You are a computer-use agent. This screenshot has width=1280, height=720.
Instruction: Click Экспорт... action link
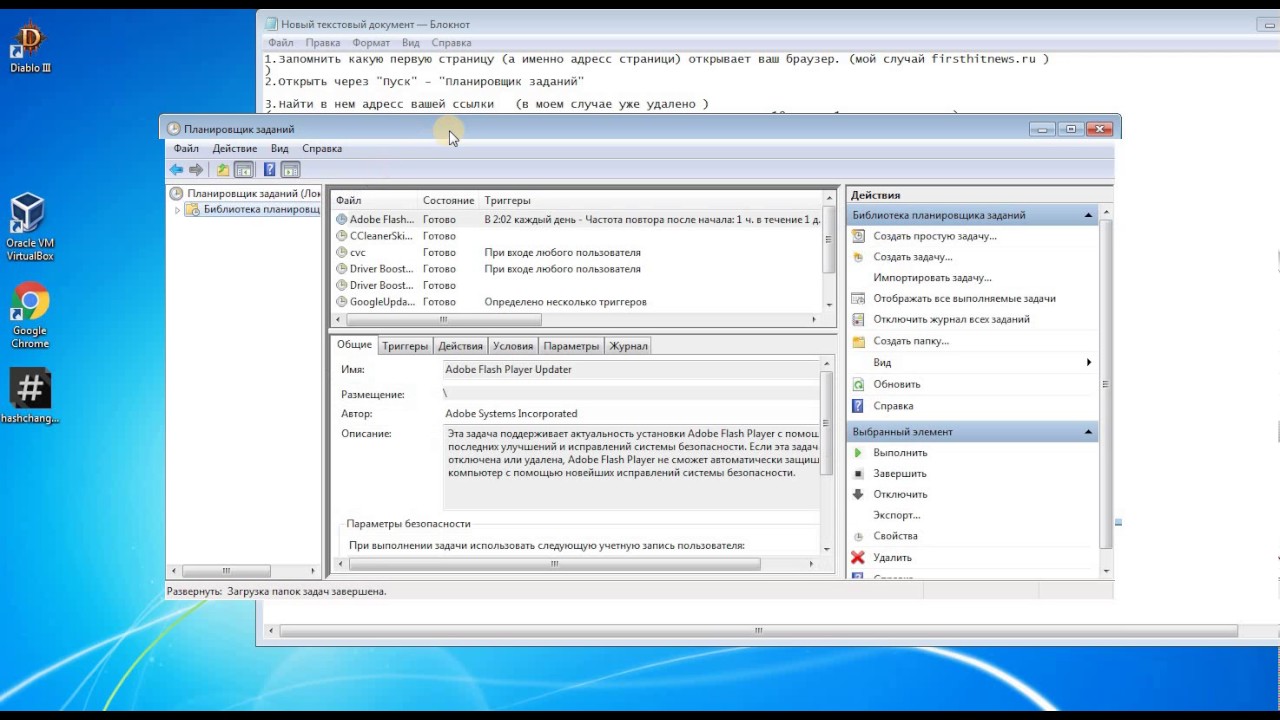pyautogui.click(x=897, y=515)
